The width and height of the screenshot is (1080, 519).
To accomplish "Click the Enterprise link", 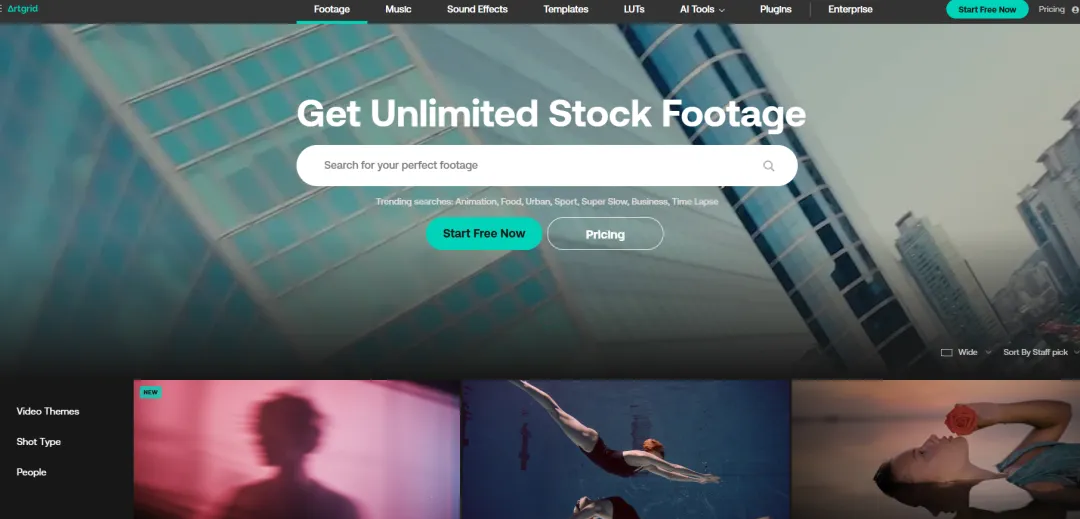I will pyautogui.click(x=850, y=10).
